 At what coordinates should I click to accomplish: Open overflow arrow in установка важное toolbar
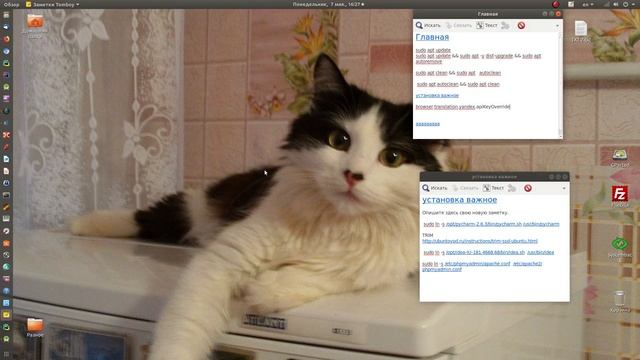(564, 189)
